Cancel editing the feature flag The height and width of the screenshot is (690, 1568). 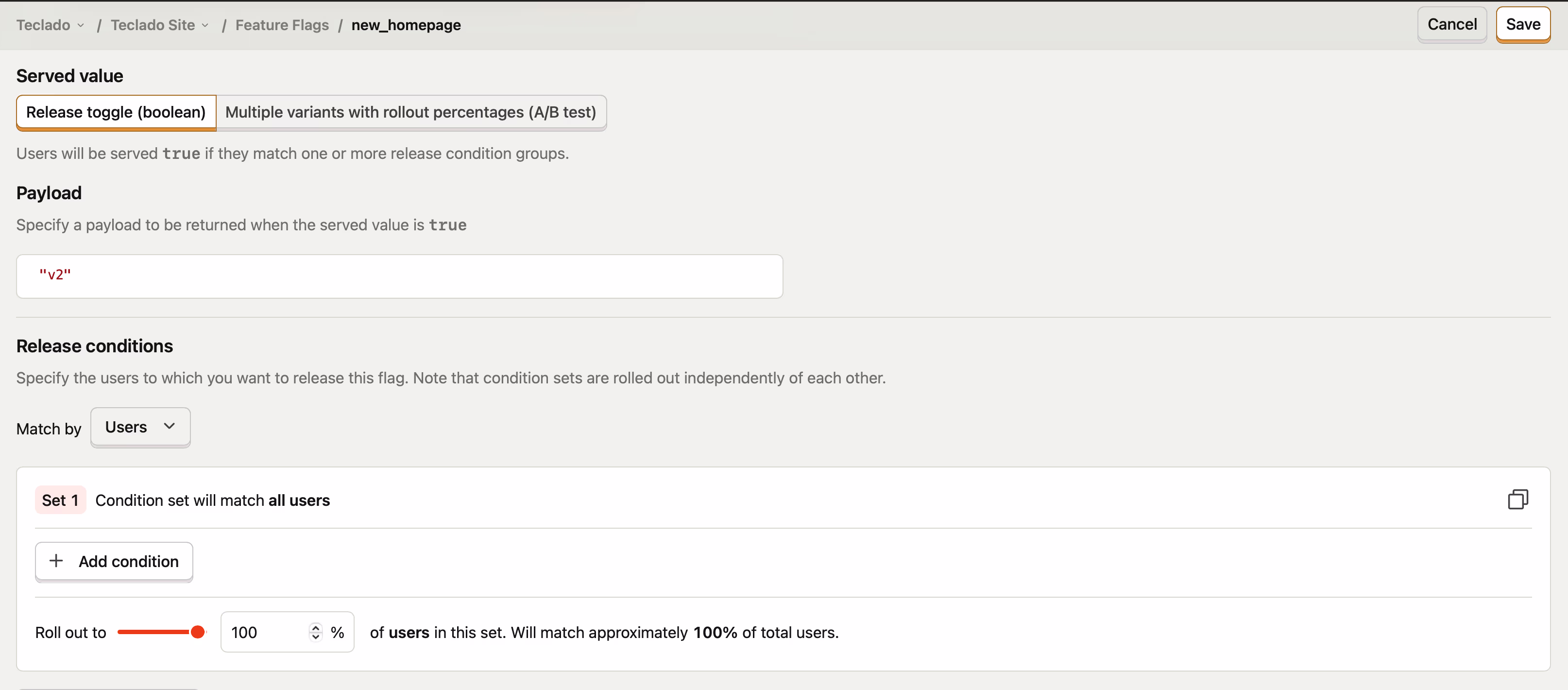pos(1452,24)
